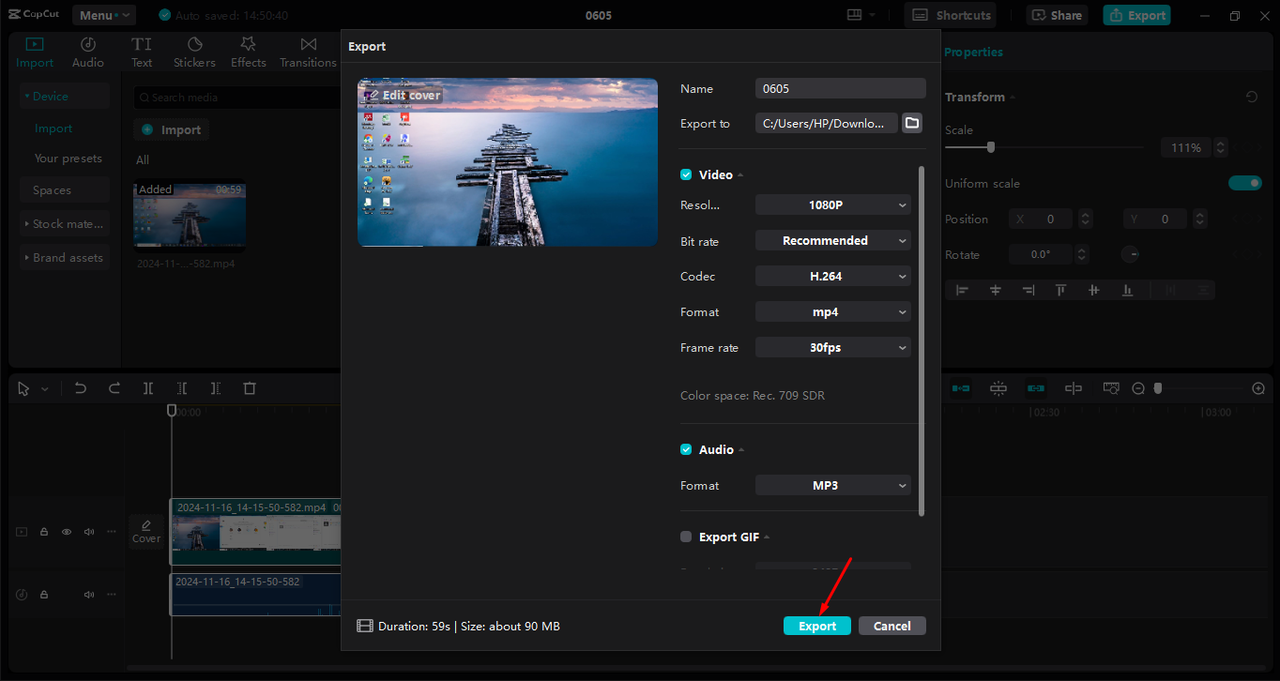The width and height of the screenshot is (1280, 681).
Task: Switch to the Text tab
Action: [142, 52]
